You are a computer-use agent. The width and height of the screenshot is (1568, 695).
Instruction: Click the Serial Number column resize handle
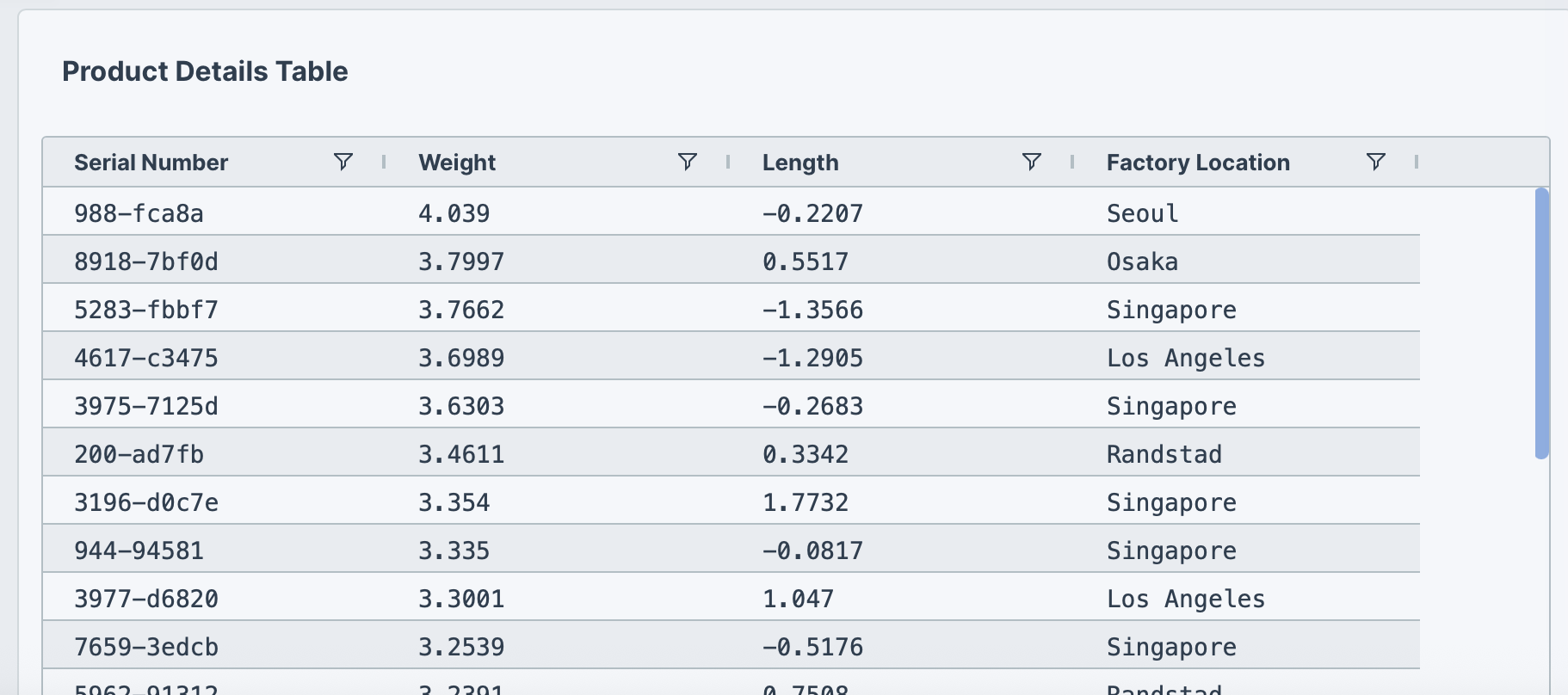[384, 162]
